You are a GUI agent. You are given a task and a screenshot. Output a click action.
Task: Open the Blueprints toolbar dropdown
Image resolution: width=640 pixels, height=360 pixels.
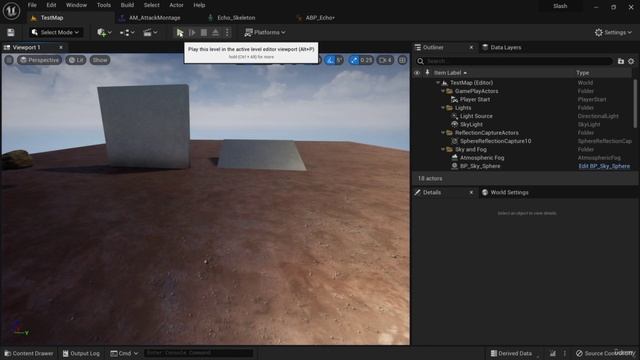tap(127, 33)
